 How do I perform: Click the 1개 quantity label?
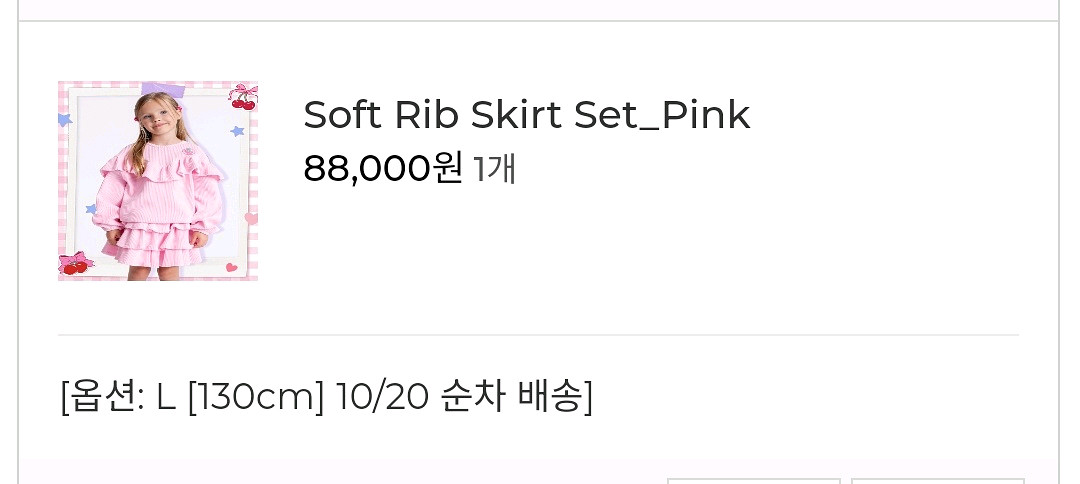click(495, 169)
